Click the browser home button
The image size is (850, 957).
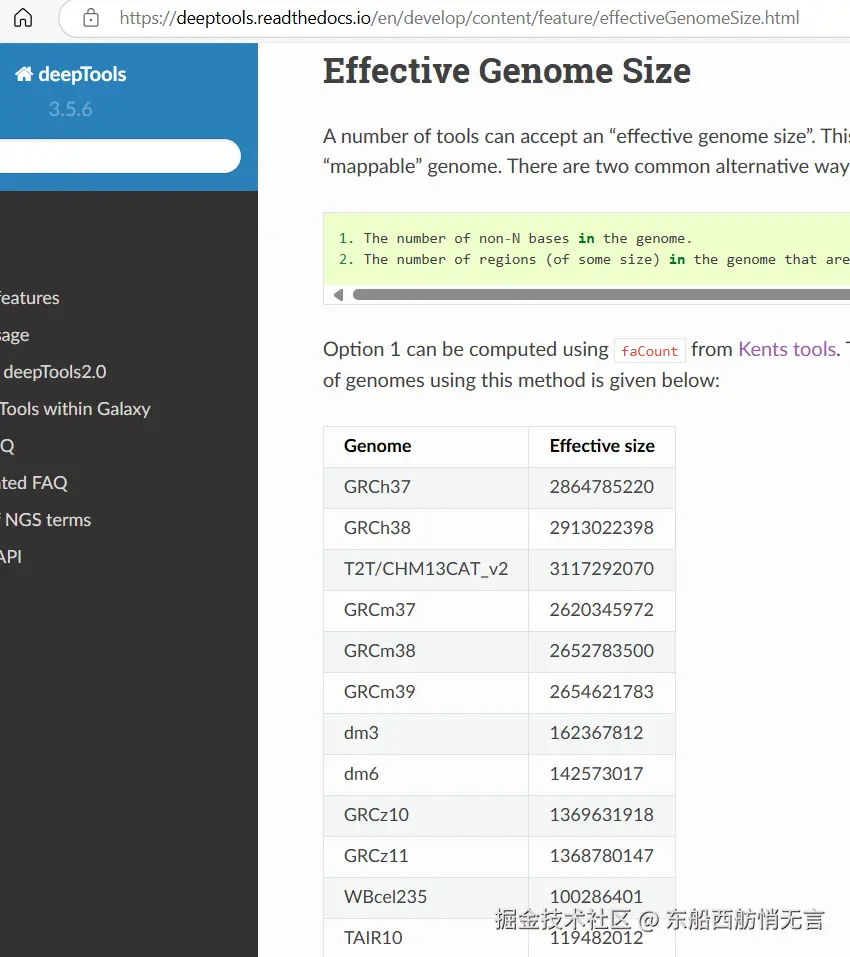(x=22, y=18)
